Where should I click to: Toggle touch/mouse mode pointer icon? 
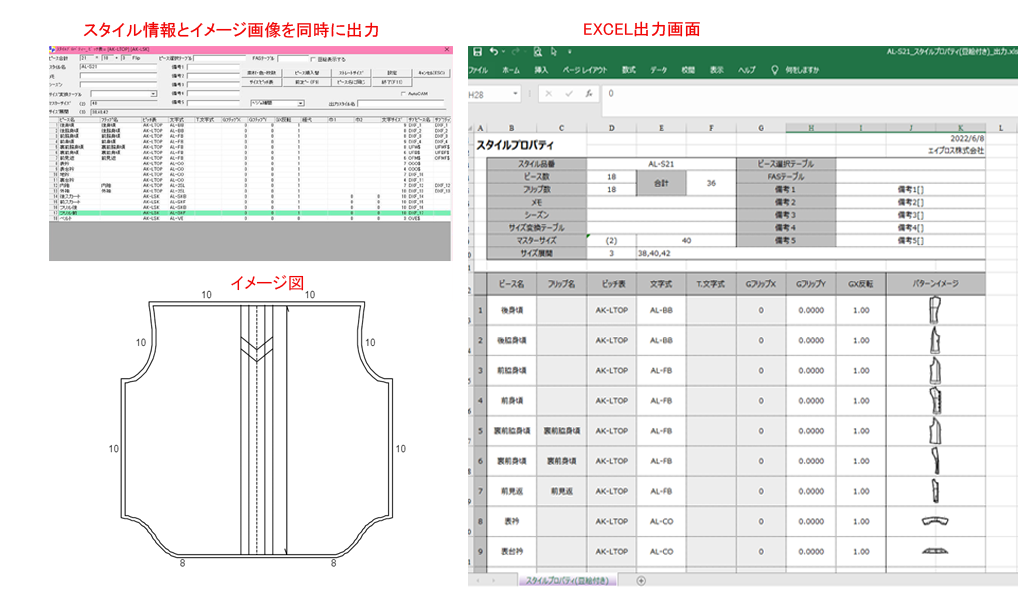pyautogui.click(x=554, y=51)
